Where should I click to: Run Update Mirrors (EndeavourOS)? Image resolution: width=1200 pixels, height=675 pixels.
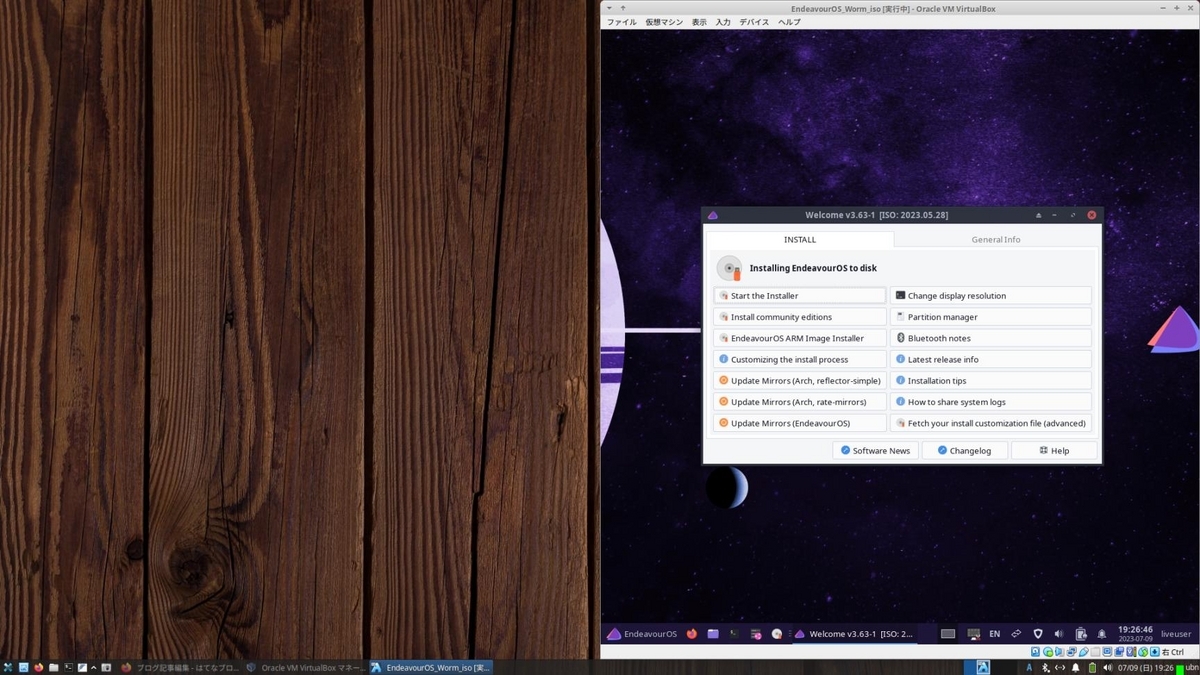point(800,423)
